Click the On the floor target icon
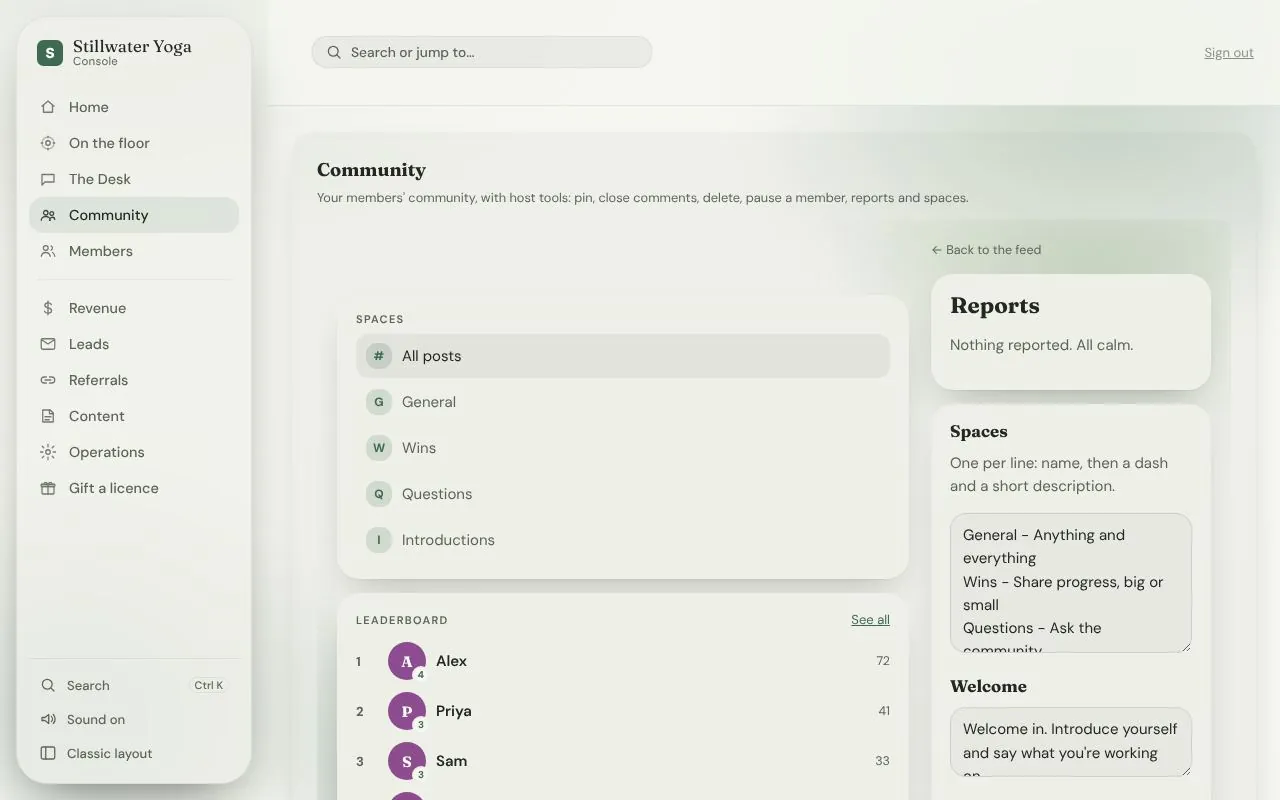Viewport: 1280px width, 800px height. tap(48, 143)
